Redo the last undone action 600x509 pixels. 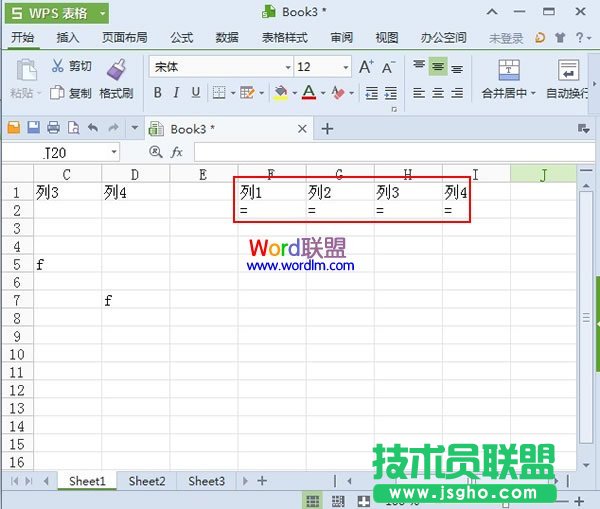click(x=113, y=127)
